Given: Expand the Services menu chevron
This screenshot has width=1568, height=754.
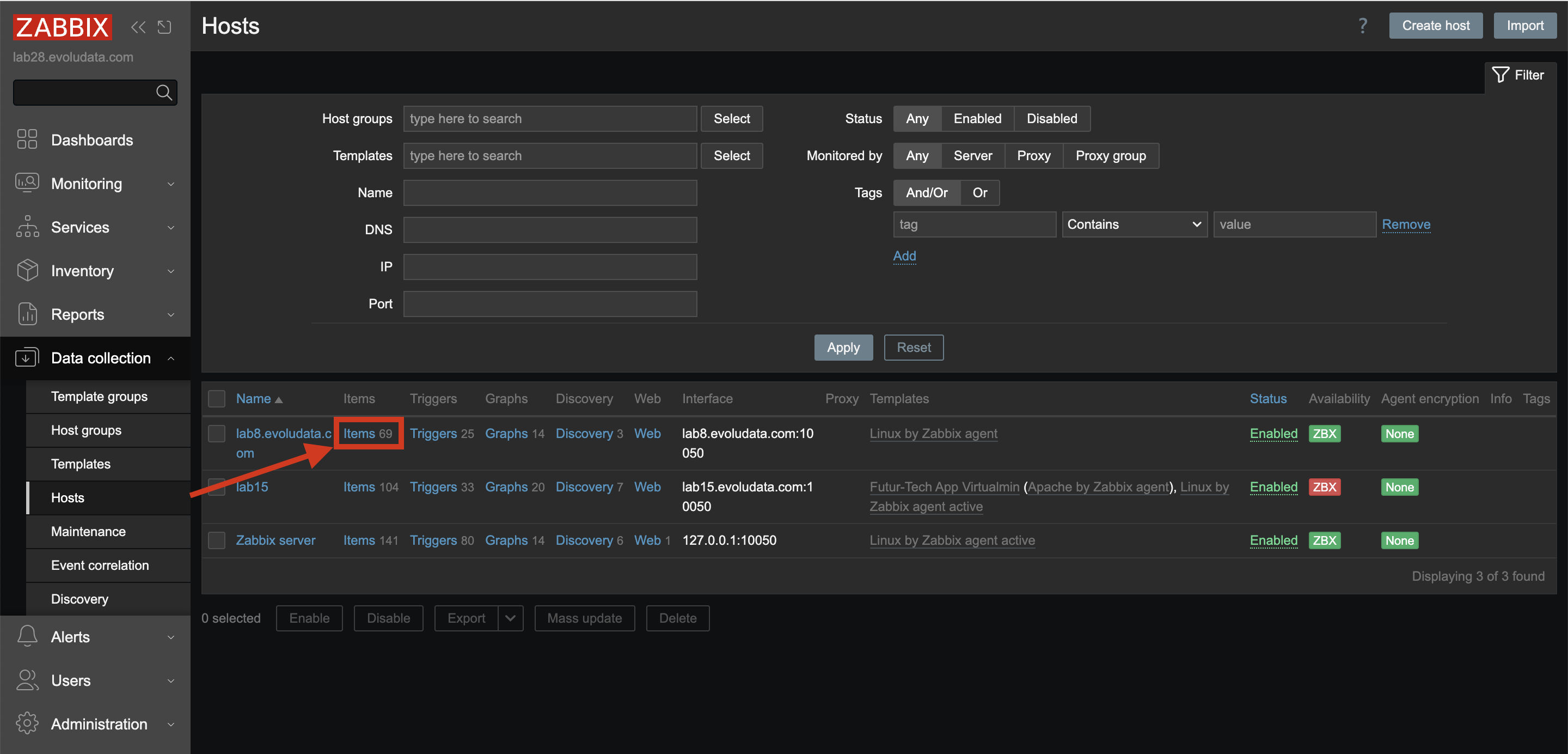Looking at the screenshot, I should tap(171, 227).
